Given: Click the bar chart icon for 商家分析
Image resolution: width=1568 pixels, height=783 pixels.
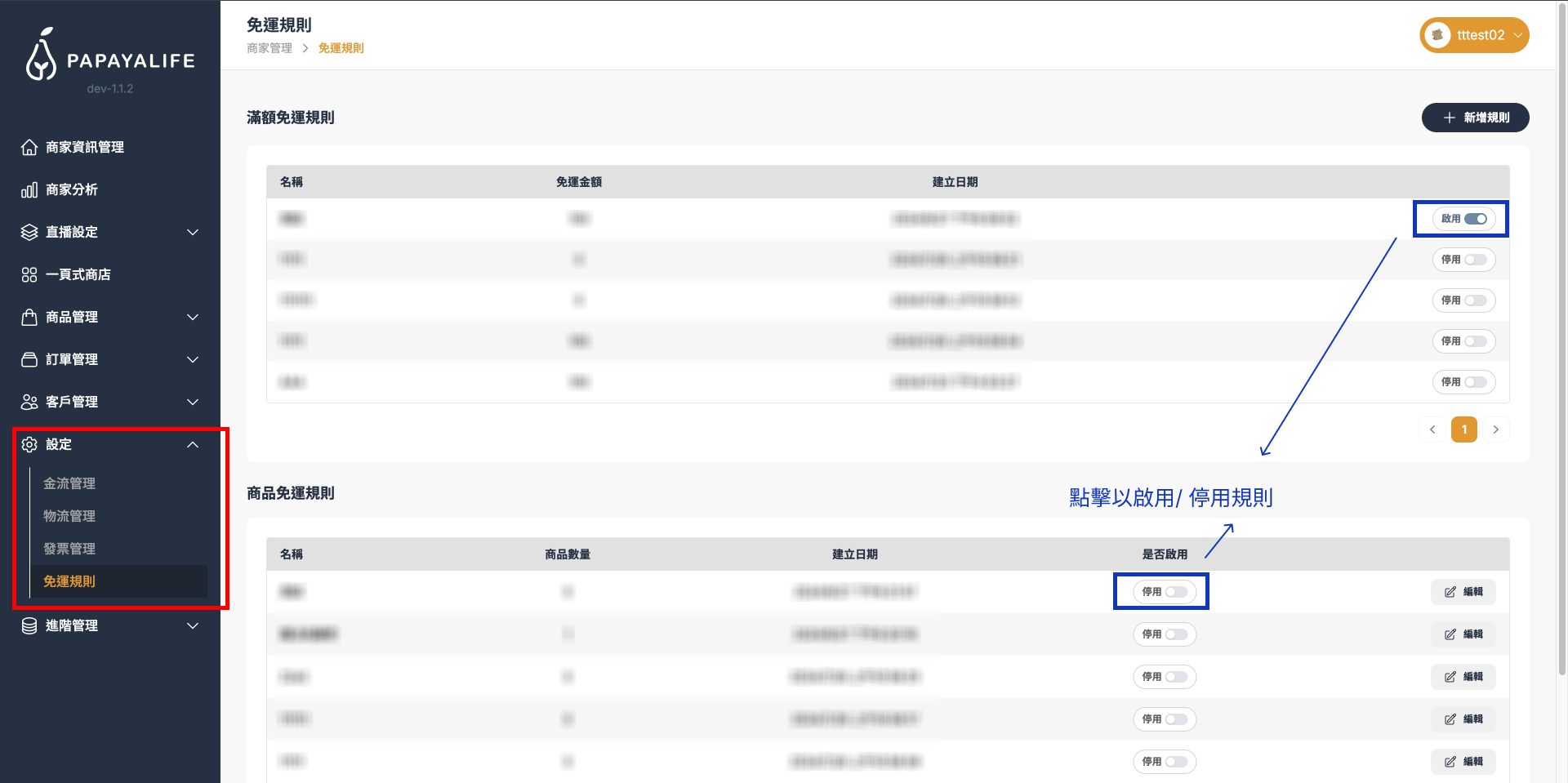Looking at the screenshot, I should pyautogui.click(x=29, y=189).
